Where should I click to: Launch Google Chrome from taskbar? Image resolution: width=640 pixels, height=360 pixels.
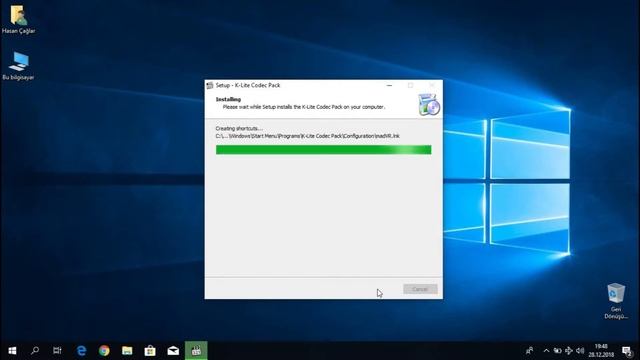tap(104, 351)
